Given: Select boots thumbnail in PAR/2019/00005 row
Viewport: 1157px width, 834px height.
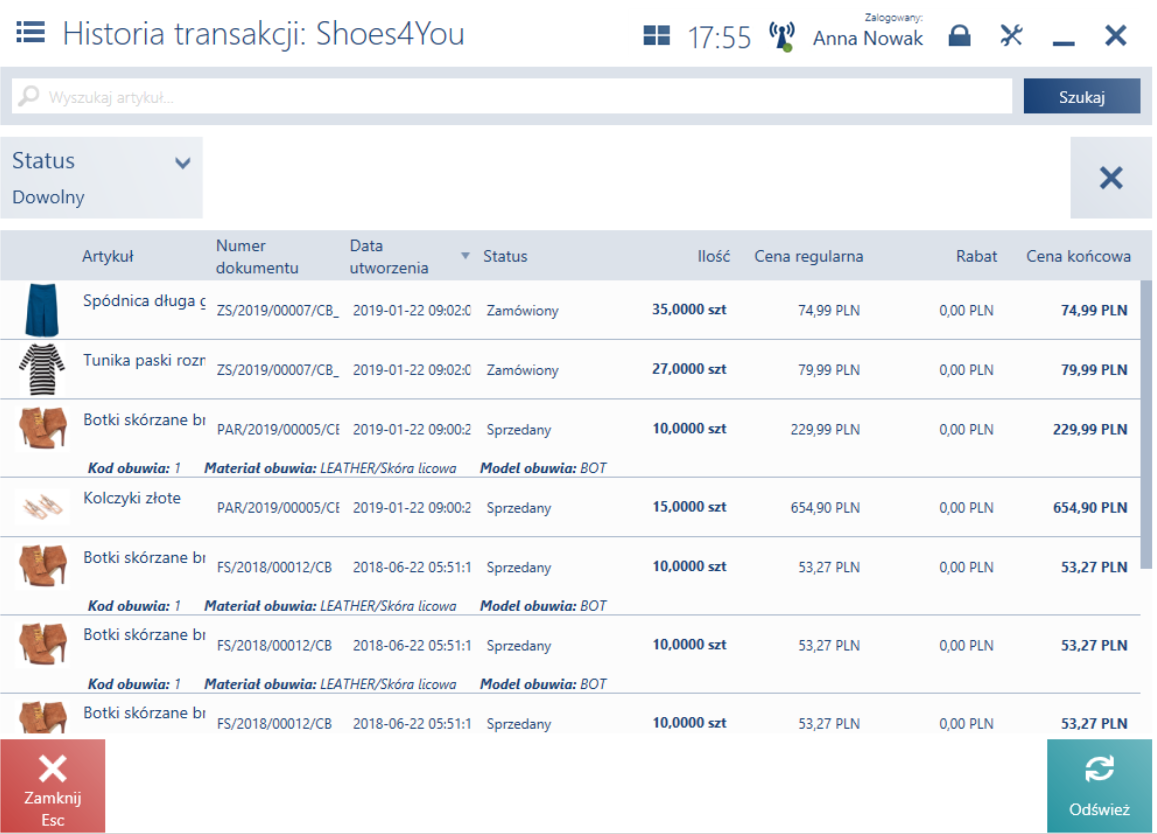Looking at the screenshot, I should tap(43, 428).
